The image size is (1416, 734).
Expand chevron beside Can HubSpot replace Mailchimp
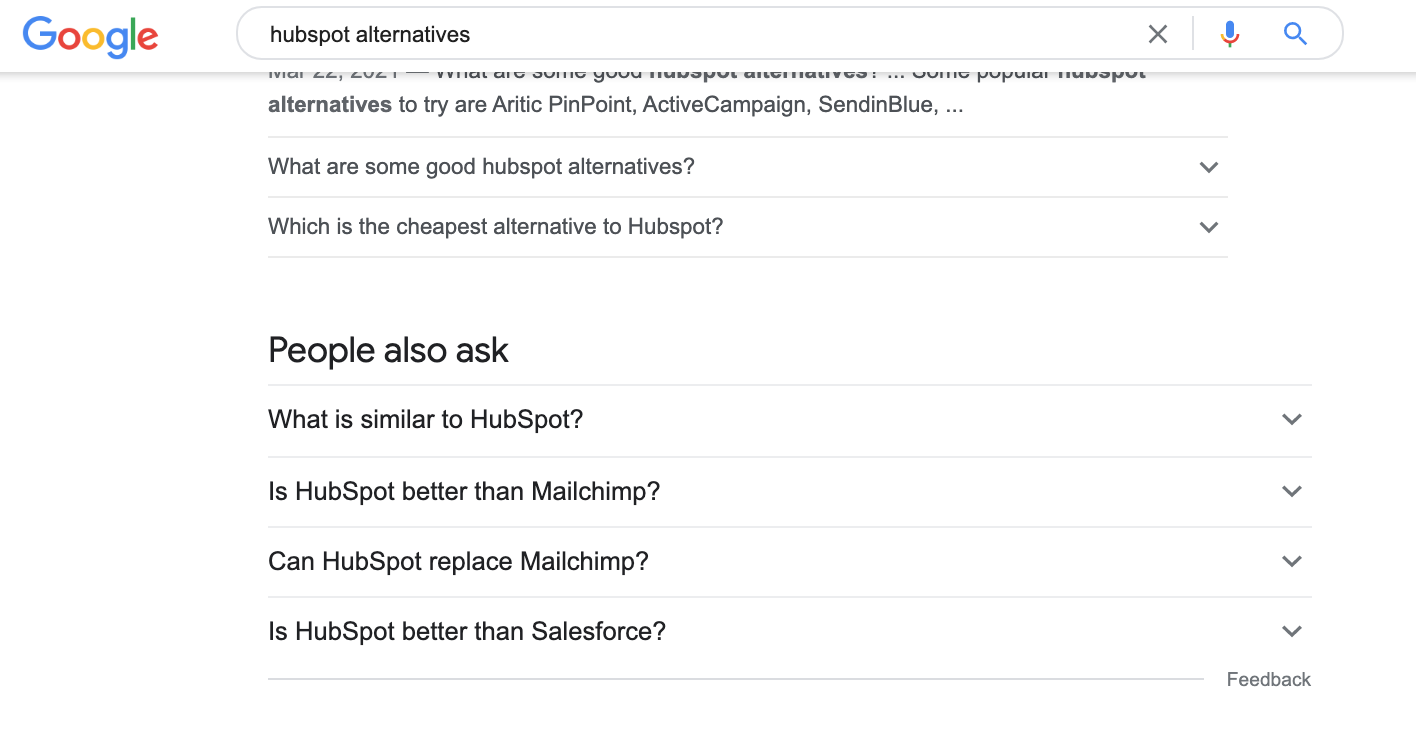point(1292,561)
